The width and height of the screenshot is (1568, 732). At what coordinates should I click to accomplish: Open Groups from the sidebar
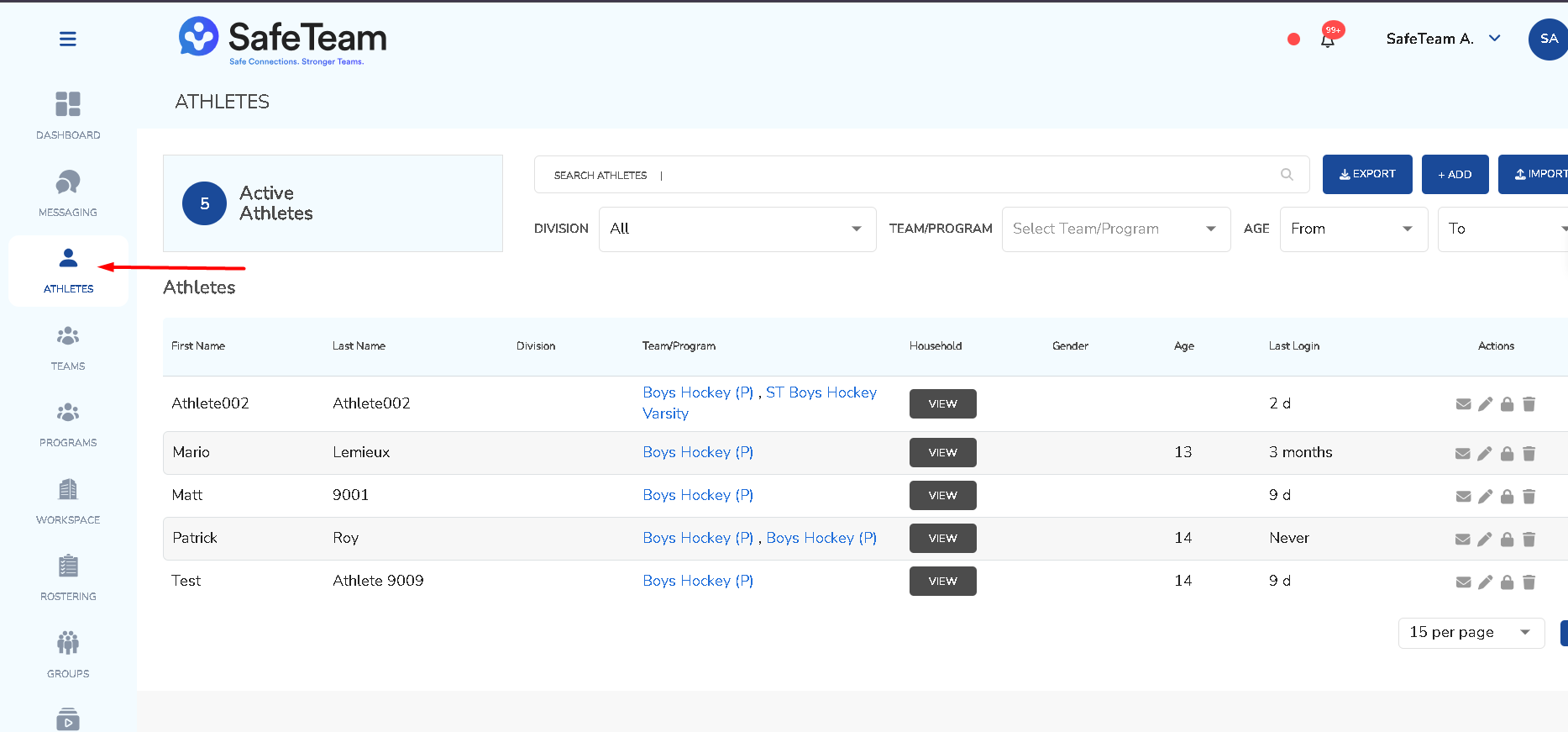click(68, 656)
